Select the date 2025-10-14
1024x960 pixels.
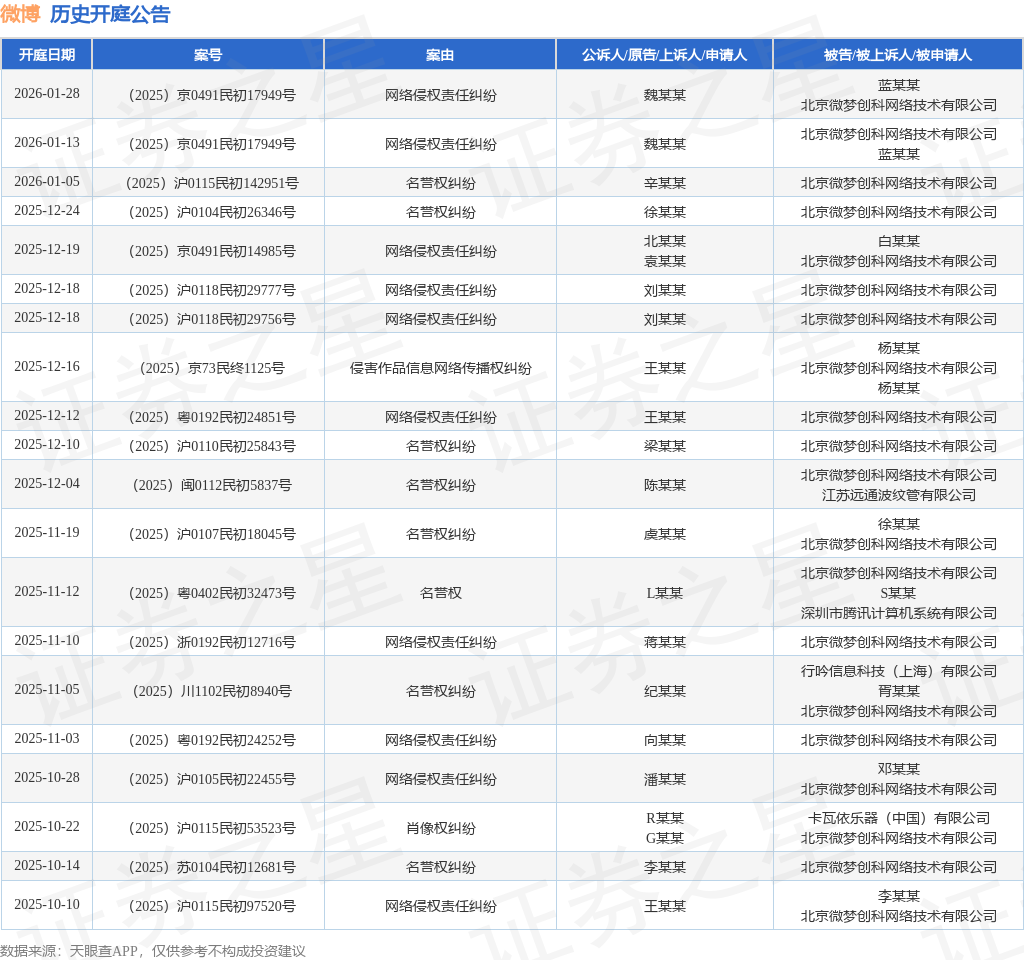point(47,865)
